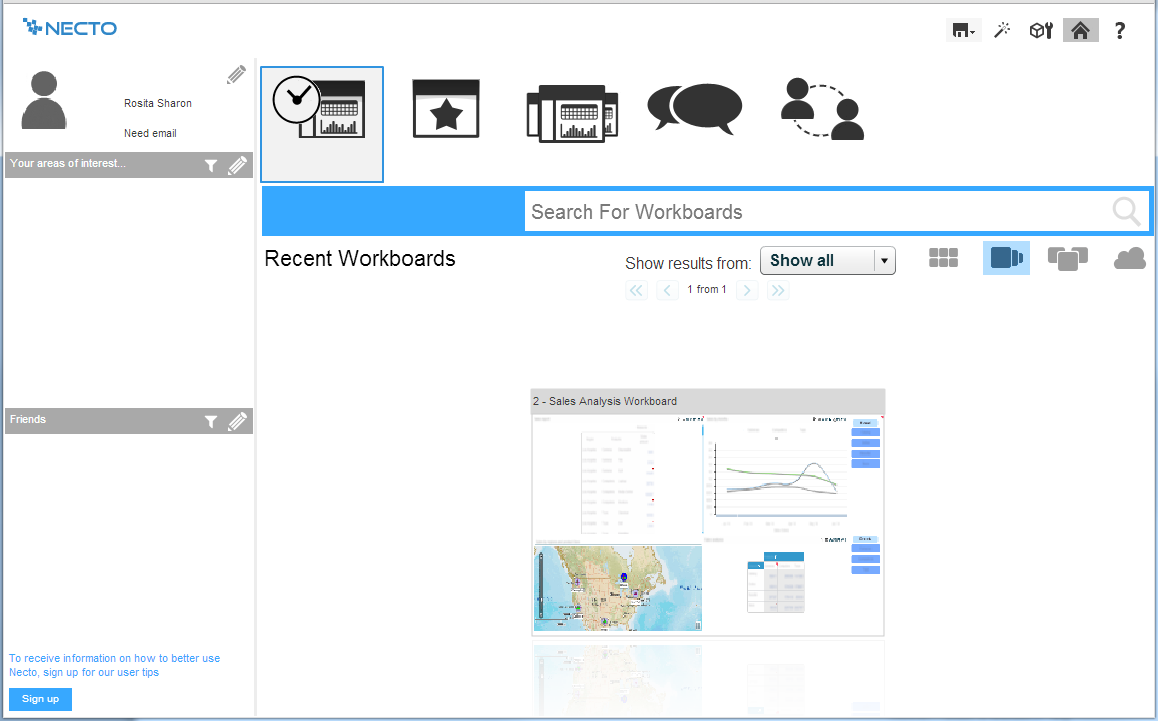Expand the Show all results dropdown
The height and width of the screenshot is (721, 1158).
(x=883, y=261)
